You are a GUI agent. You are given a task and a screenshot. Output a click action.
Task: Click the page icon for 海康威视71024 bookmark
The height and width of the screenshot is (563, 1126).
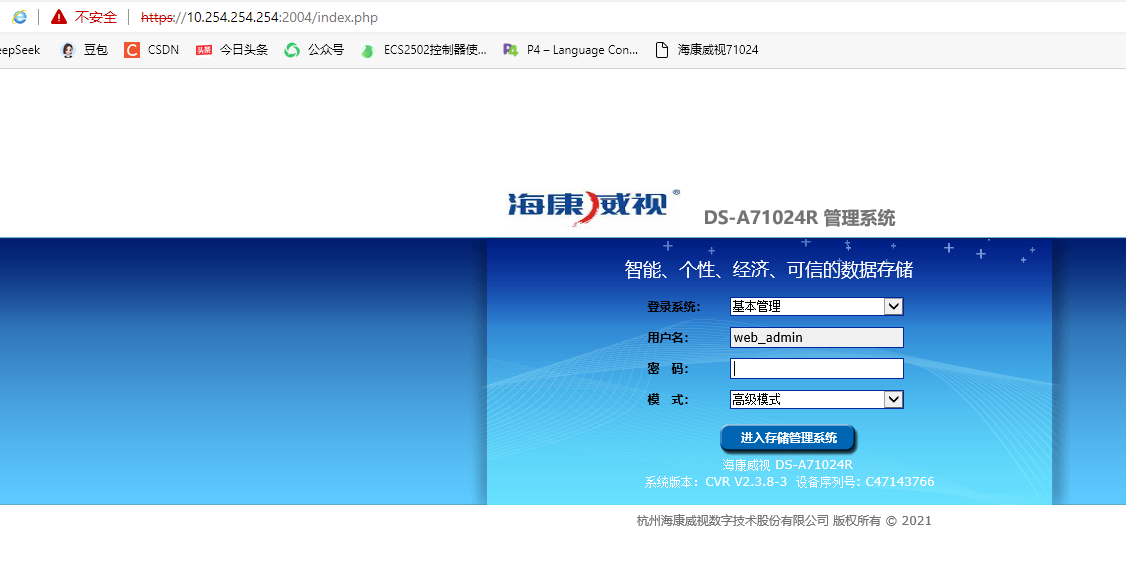coord(662,50)
